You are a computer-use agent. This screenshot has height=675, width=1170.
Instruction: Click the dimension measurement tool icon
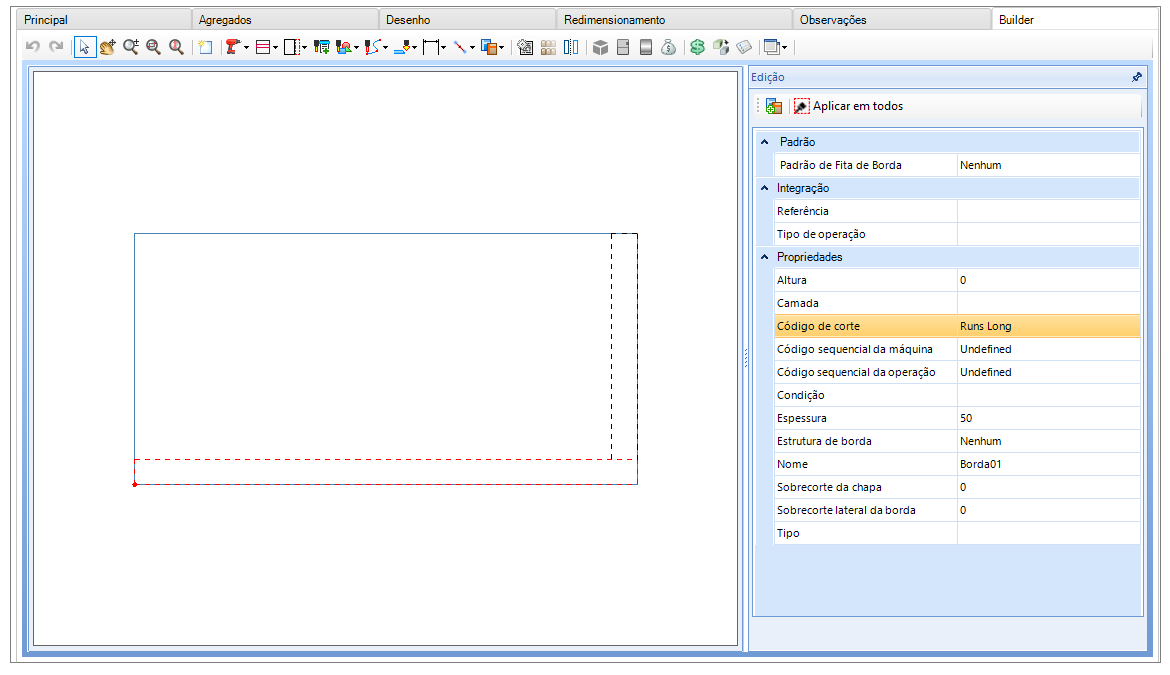click(431, 47)
